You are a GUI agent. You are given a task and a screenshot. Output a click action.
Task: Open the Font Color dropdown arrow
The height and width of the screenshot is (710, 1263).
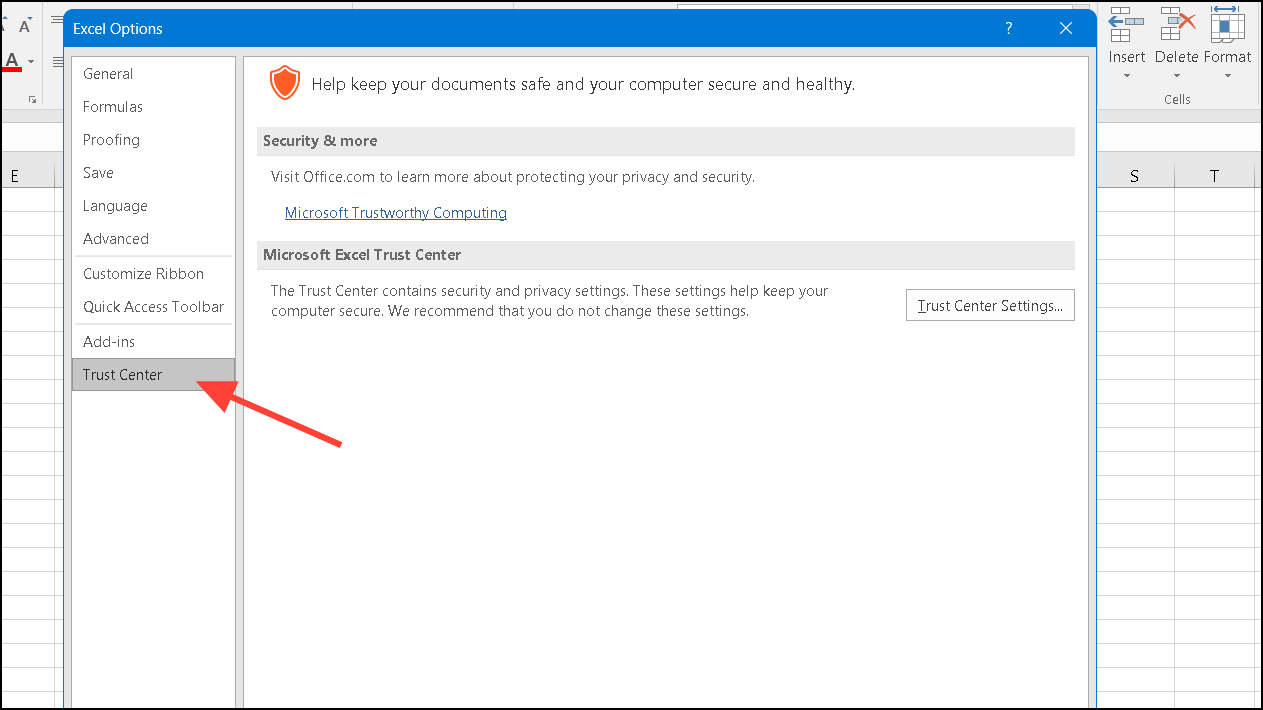[31, 62]
